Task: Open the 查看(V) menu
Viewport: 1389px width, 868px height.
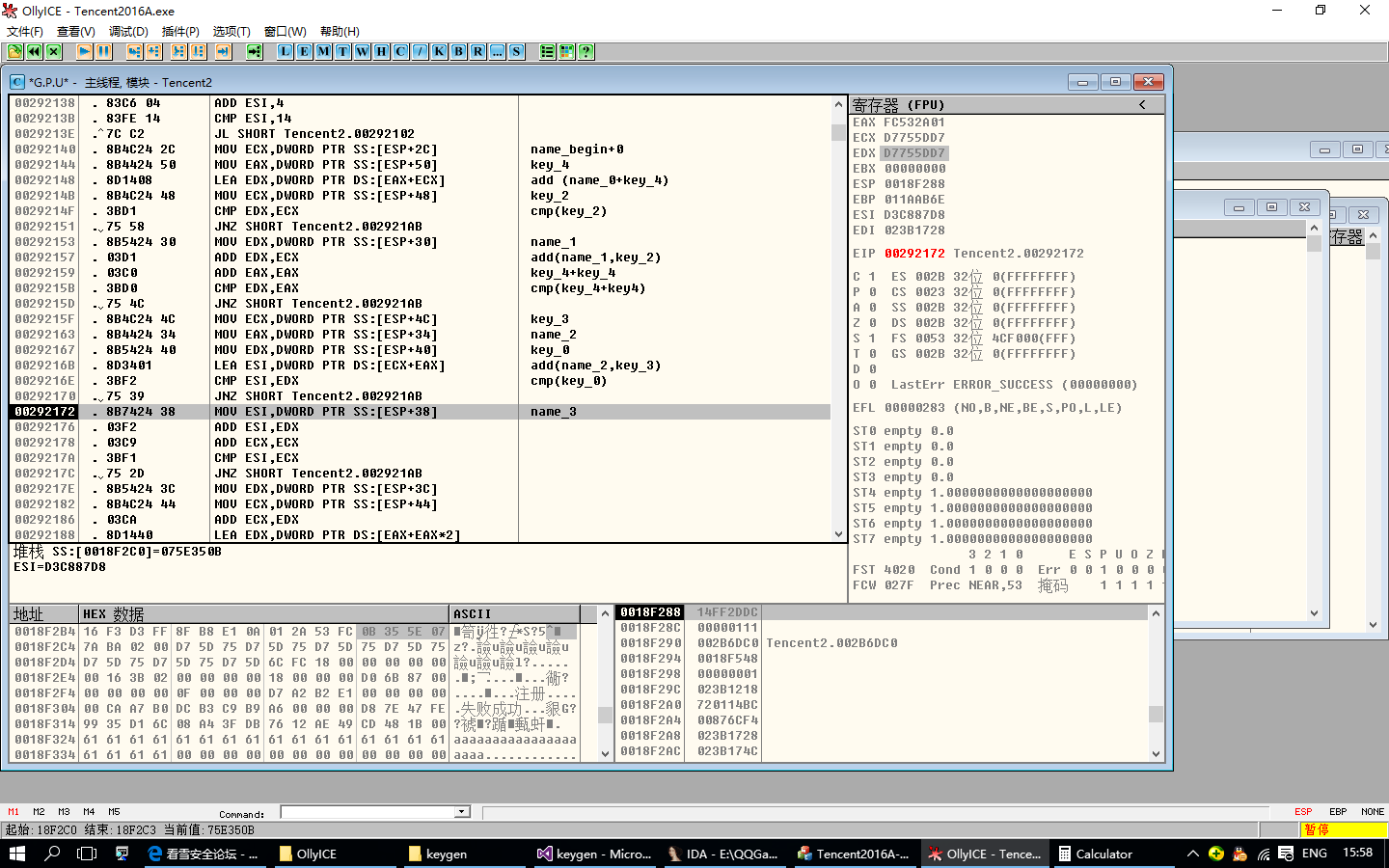Action: [x=75, y=32]
